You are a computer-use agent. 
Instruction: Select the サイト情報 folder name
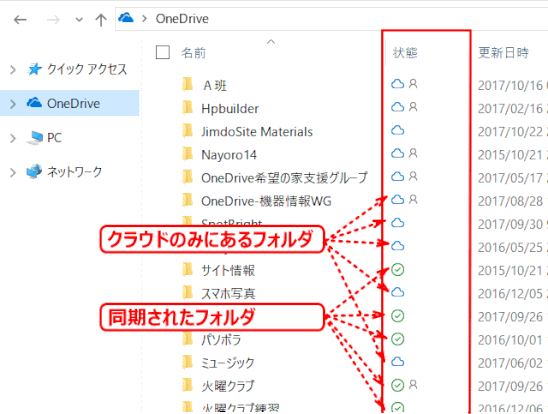coord(228,270)
